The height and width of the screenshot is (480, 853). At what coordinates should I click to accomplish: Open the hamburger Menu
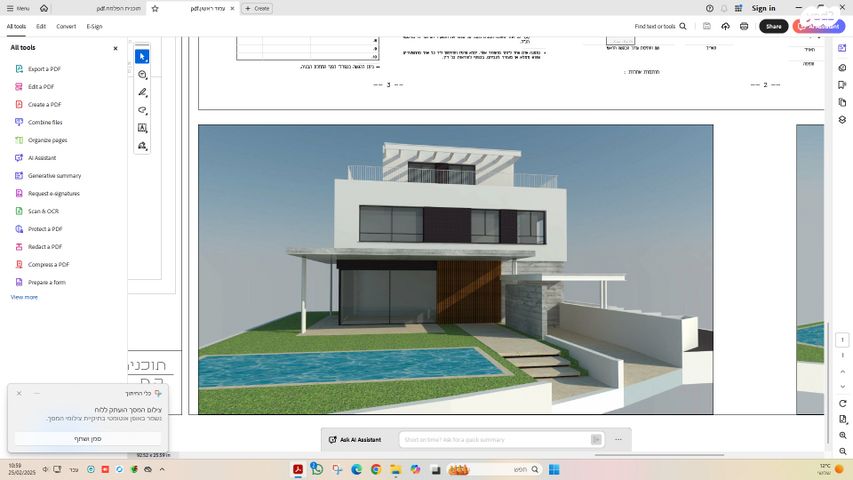tap(17, 8)
